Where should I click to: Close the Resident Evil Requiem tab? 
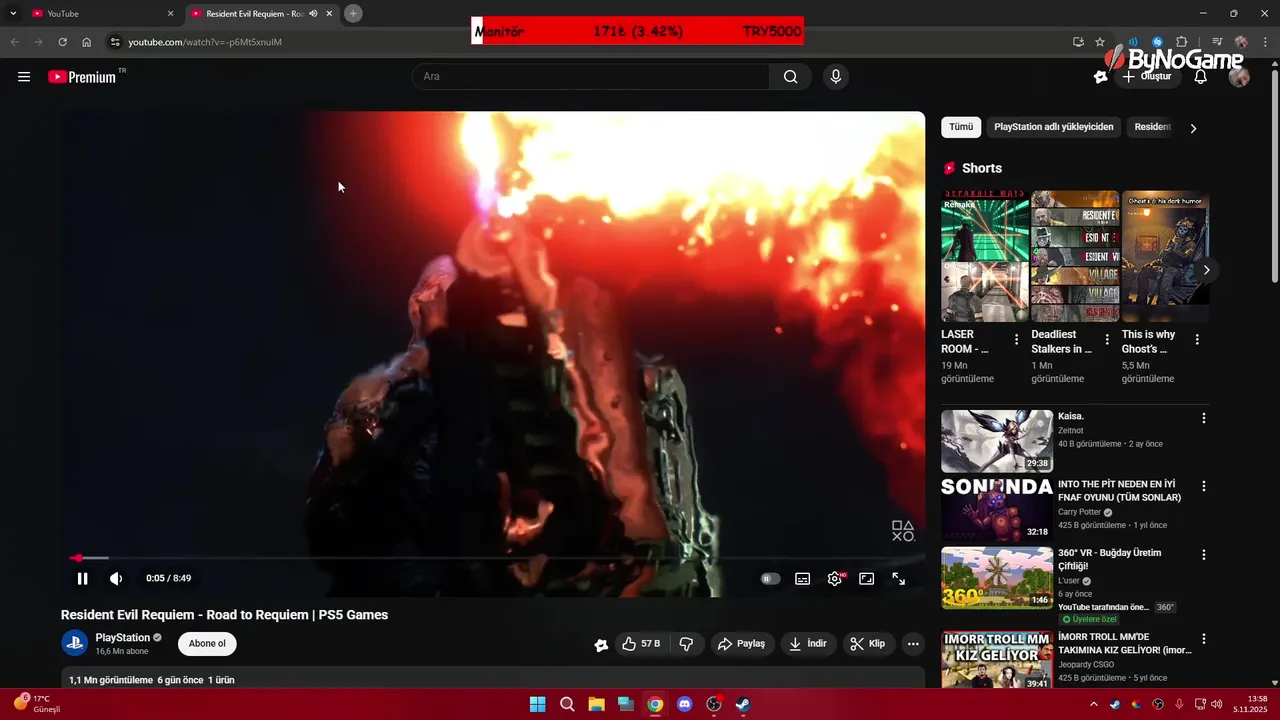pos(329,13)
